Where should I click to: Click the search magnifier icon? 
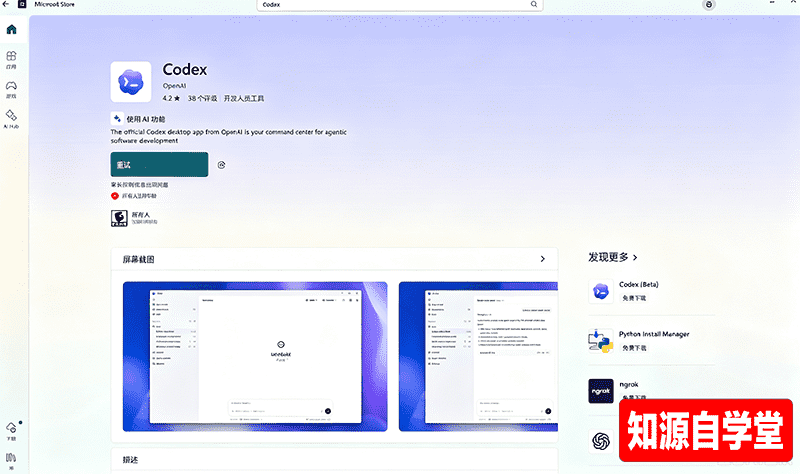pyautogui.click(x=534, y=4)
